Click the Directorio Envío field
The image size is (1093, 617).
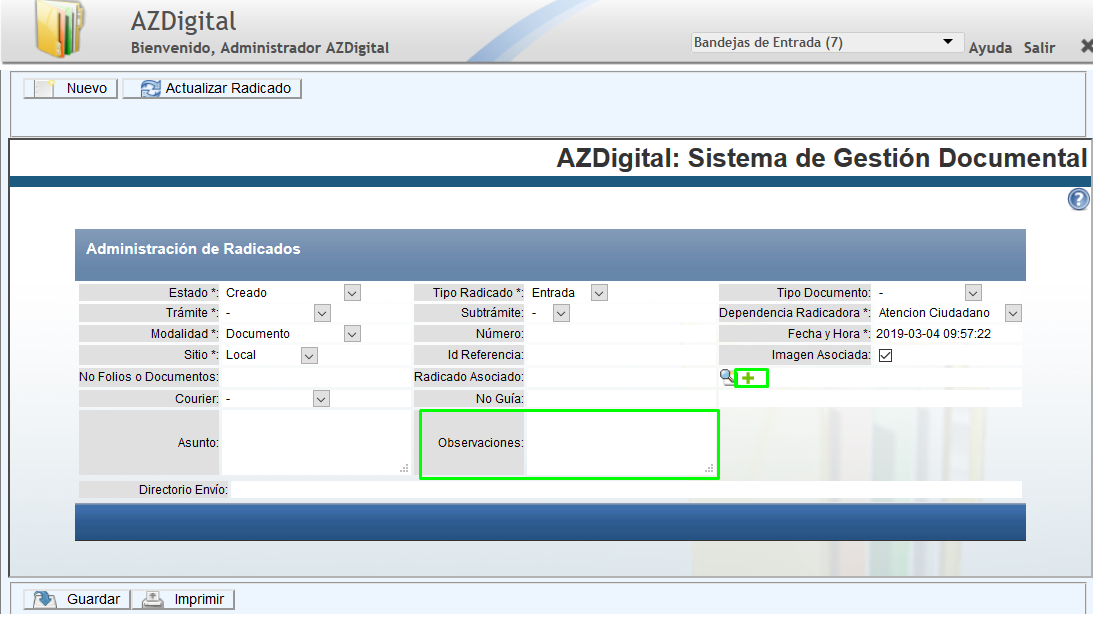(626, 490)
